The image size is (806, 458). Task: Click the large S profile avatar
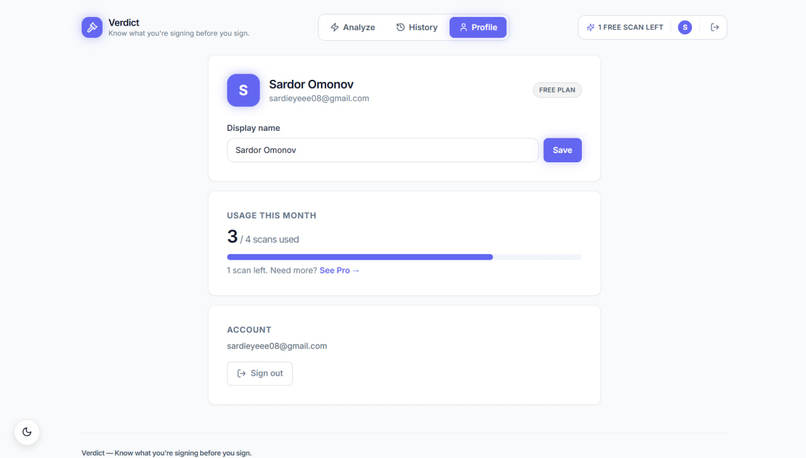click(x=243, y=90)
